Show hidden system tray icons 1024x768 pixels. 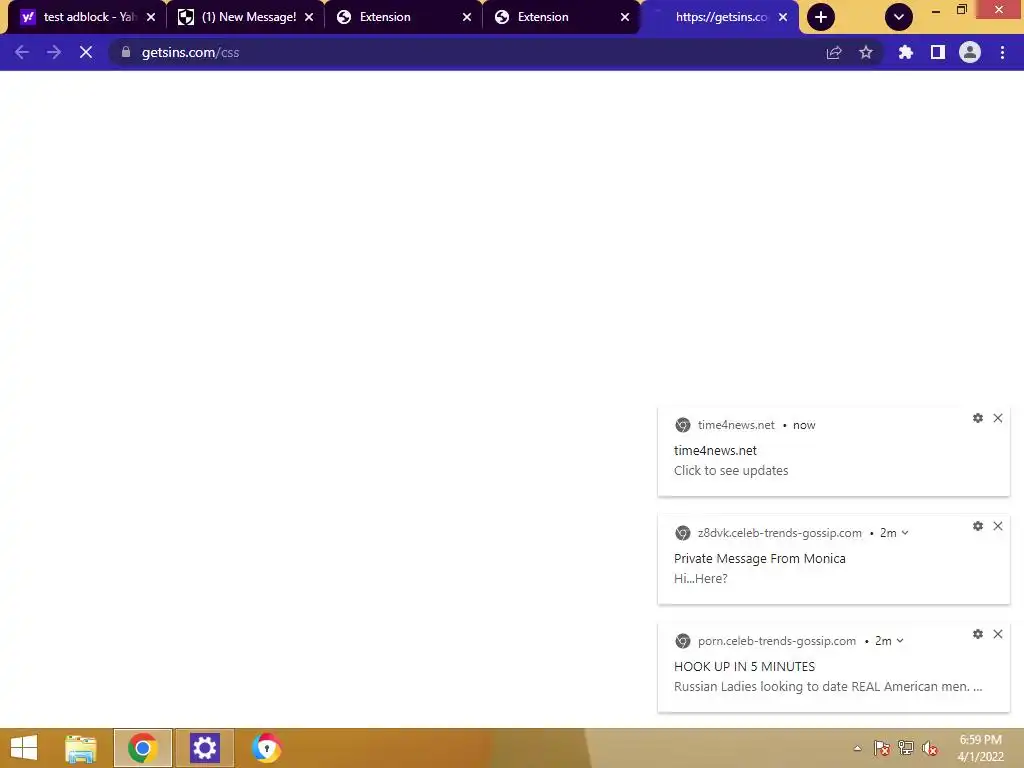857,748
